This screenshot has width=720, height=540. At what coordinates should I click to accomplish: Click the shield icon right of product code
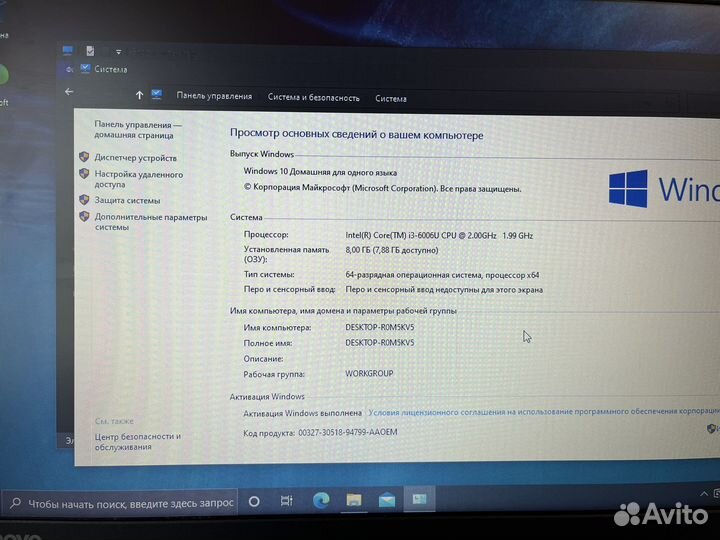tap(711, 428)
